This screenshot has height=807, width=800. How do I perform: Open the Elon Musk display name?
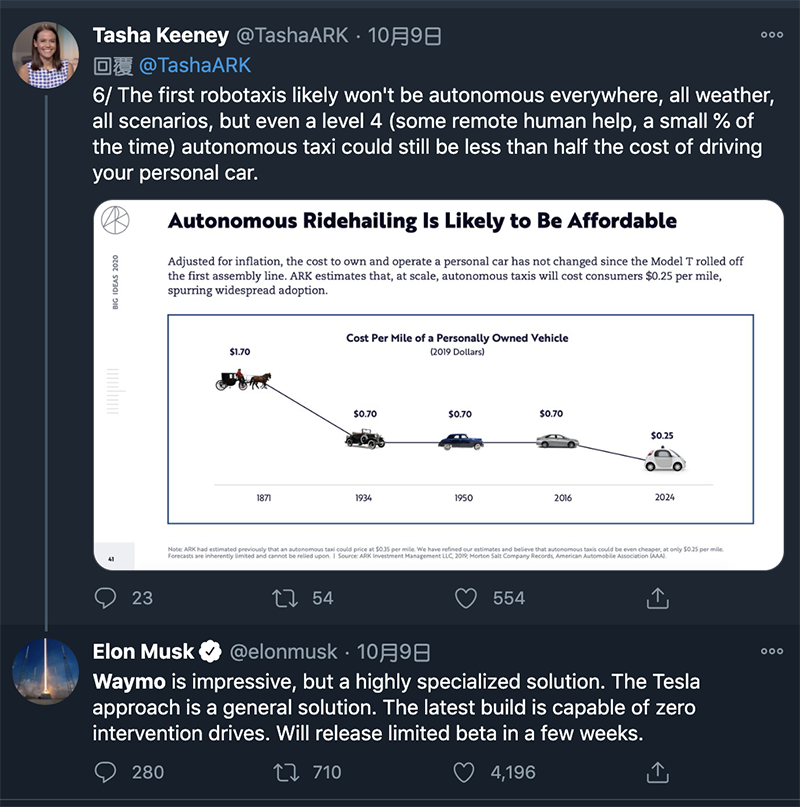click(x=143, y=652)
